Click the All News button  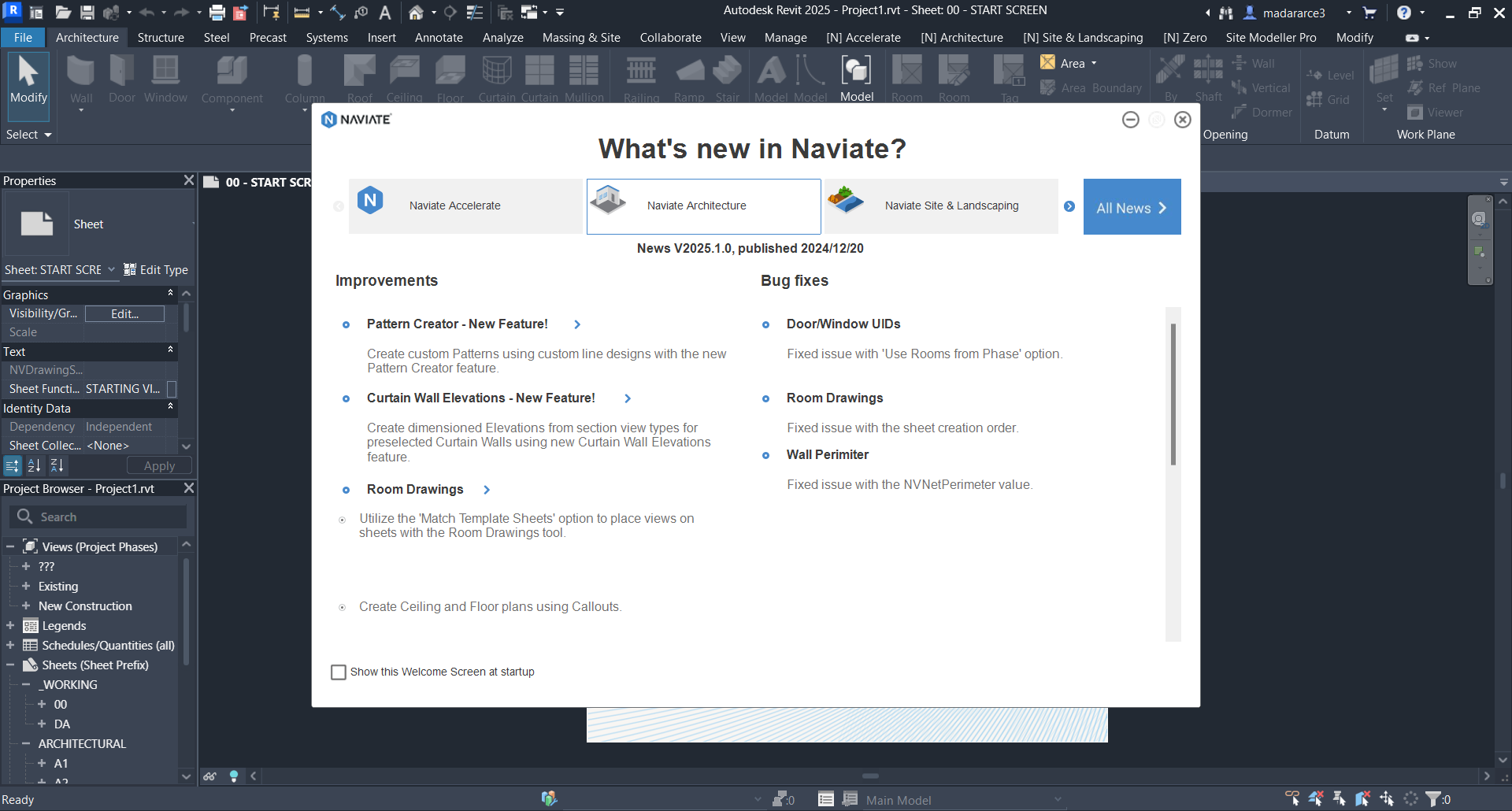pyautogui.click(x=1132, y=208)
